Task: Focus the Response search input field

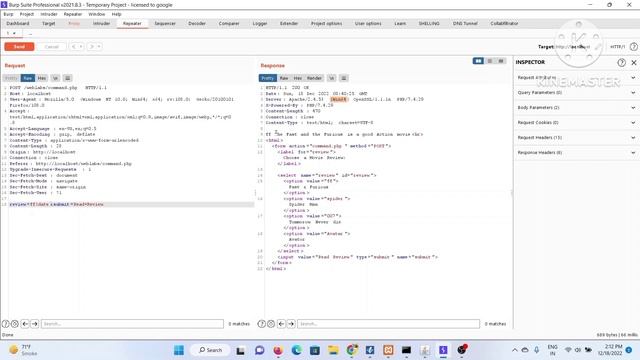Action: click(388, 324)
